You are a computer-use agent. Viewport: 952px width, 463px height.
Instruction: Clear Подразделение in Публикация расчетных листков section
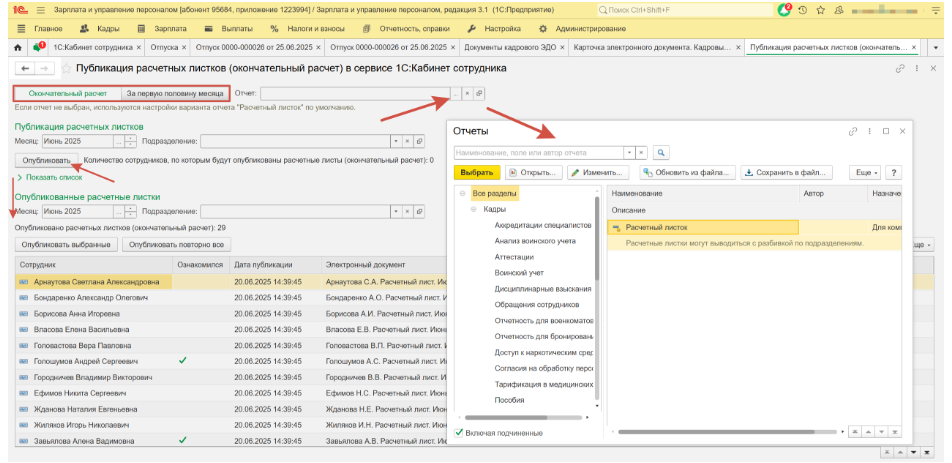tap(407, 141)
